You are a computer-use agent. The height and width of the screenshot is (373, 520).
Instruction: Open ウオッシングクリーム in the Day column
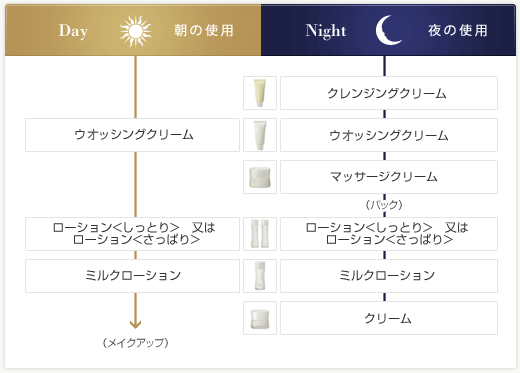132,135
